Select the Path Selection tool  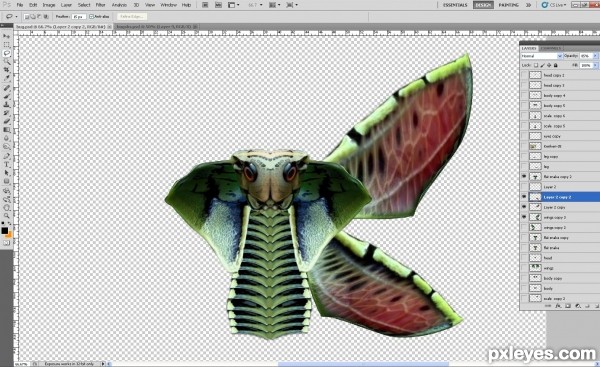[7, 173]
